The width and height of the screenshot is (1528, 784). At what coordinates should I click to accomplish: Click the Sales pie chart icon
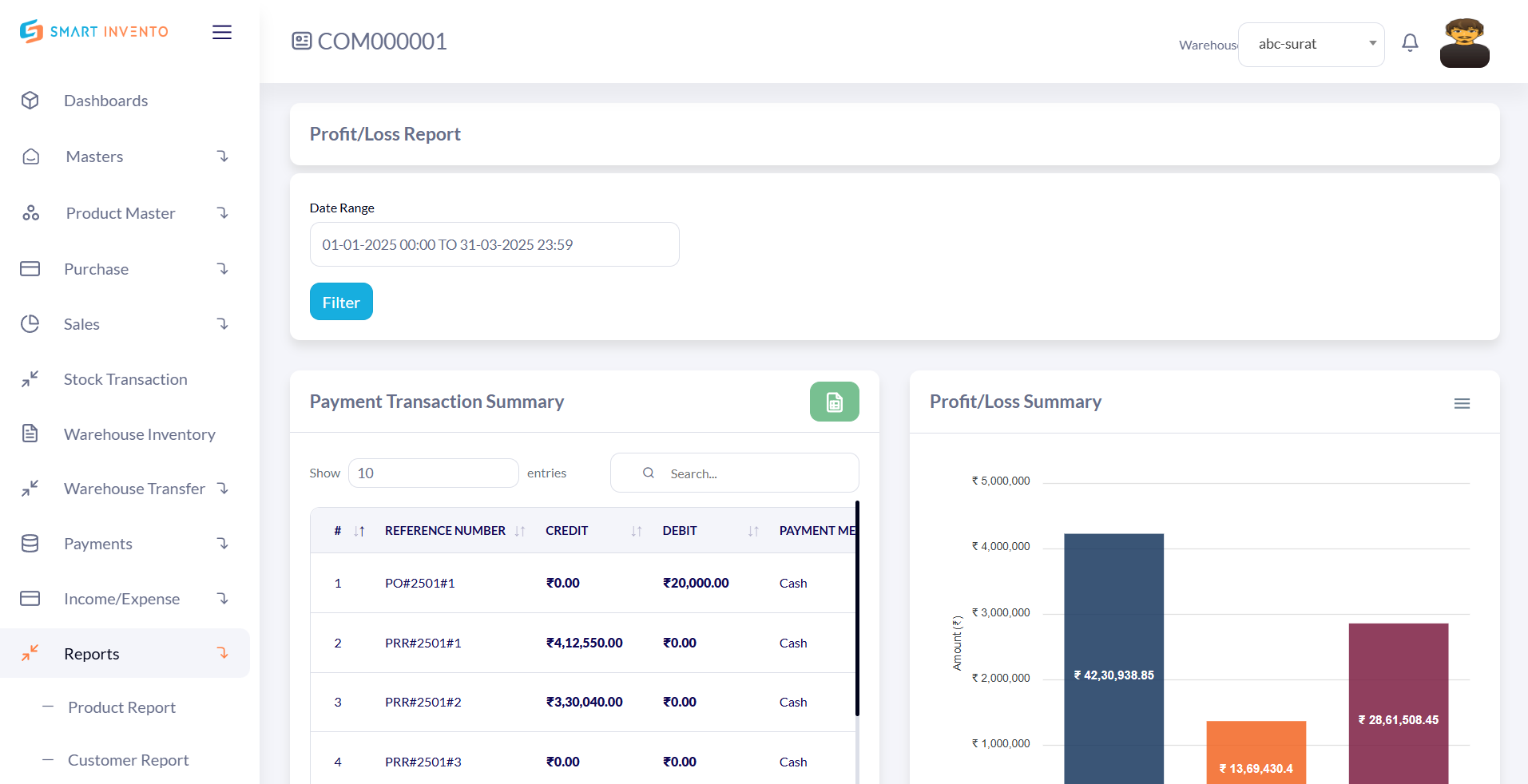(30, 324)
